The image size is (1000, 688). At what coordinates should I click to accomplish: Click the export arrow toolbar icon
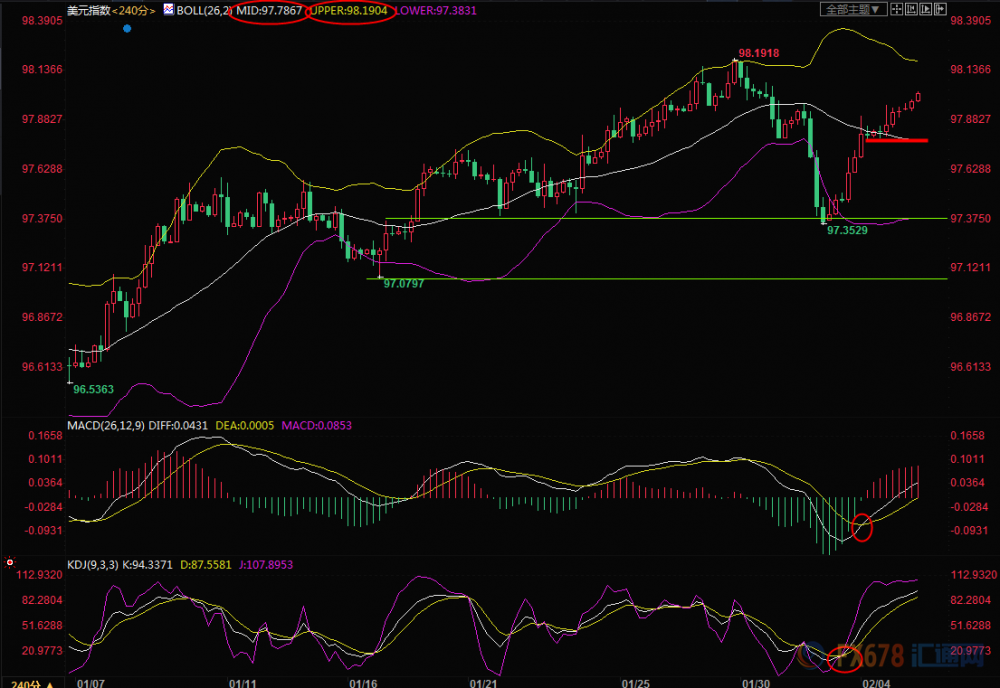(940, 9)
